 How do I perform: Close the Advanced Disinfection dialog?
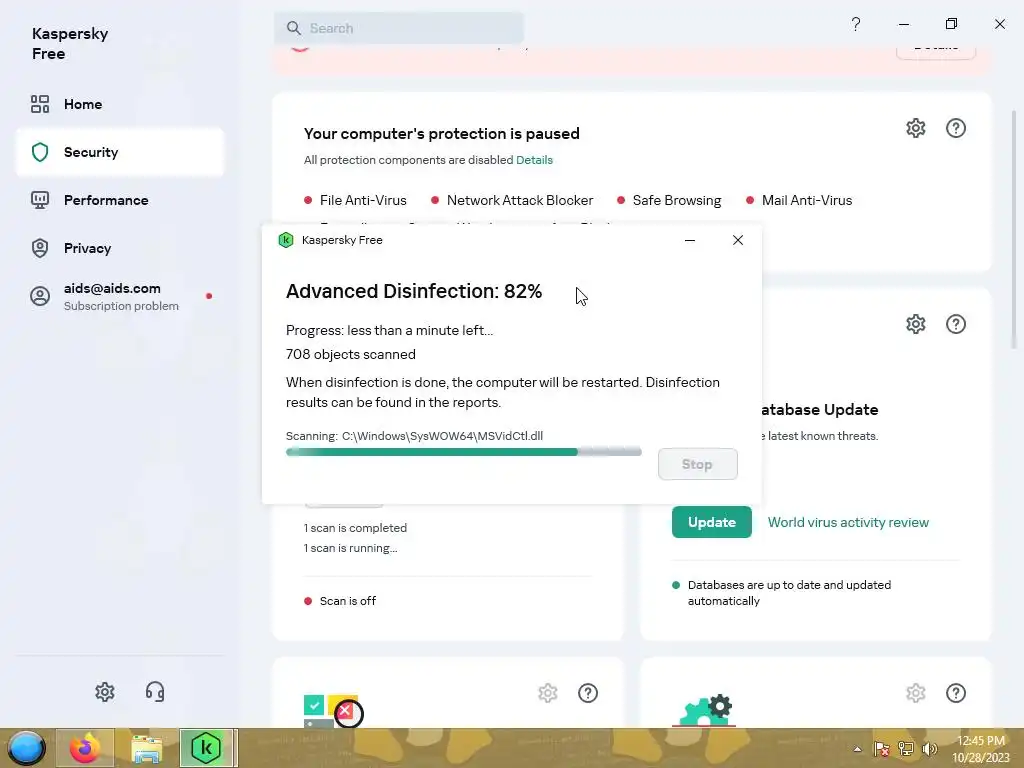tap(738, 240)
